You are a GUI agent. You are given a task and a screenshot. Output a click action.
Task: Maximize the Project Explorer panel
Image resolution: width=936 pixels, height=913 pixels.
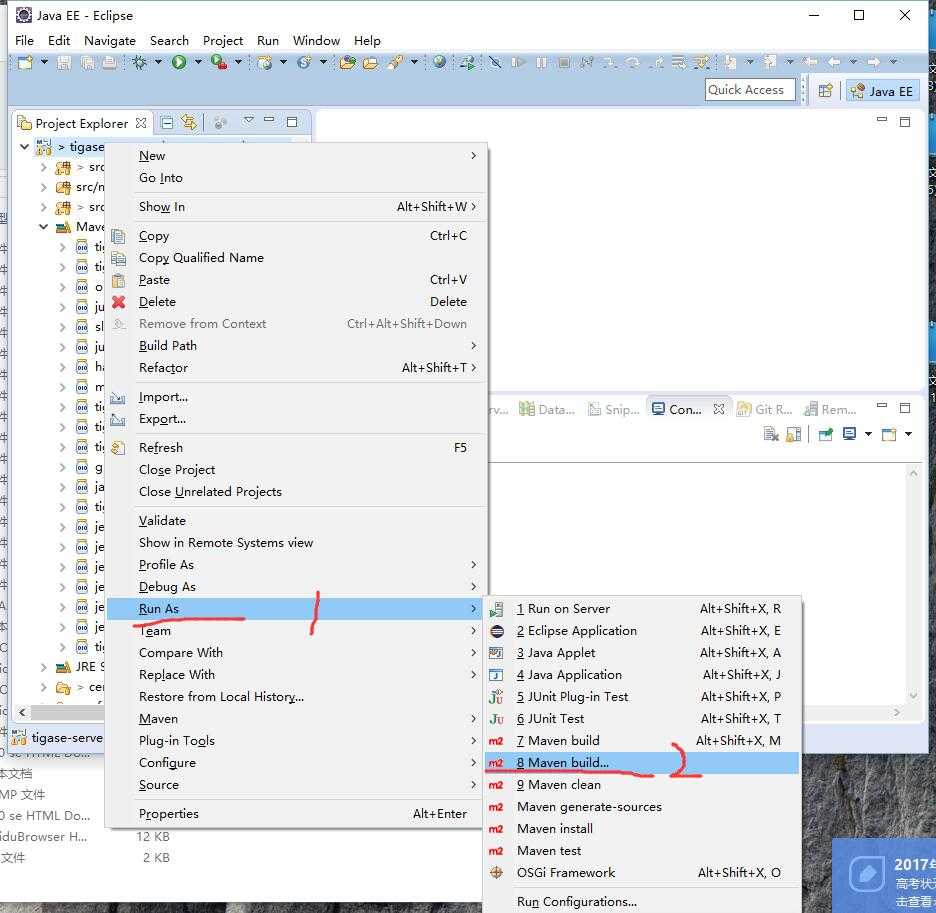[292, 122]
